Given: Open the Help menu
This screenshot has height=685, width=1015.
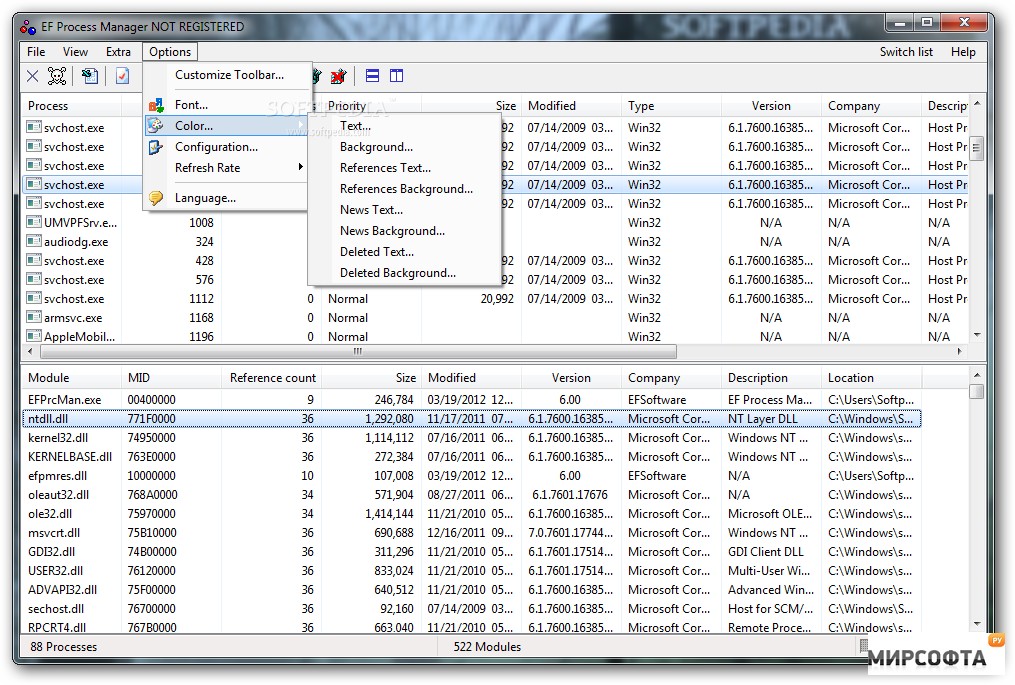Looking at the screenshot, I should click(x=963, y=52).
